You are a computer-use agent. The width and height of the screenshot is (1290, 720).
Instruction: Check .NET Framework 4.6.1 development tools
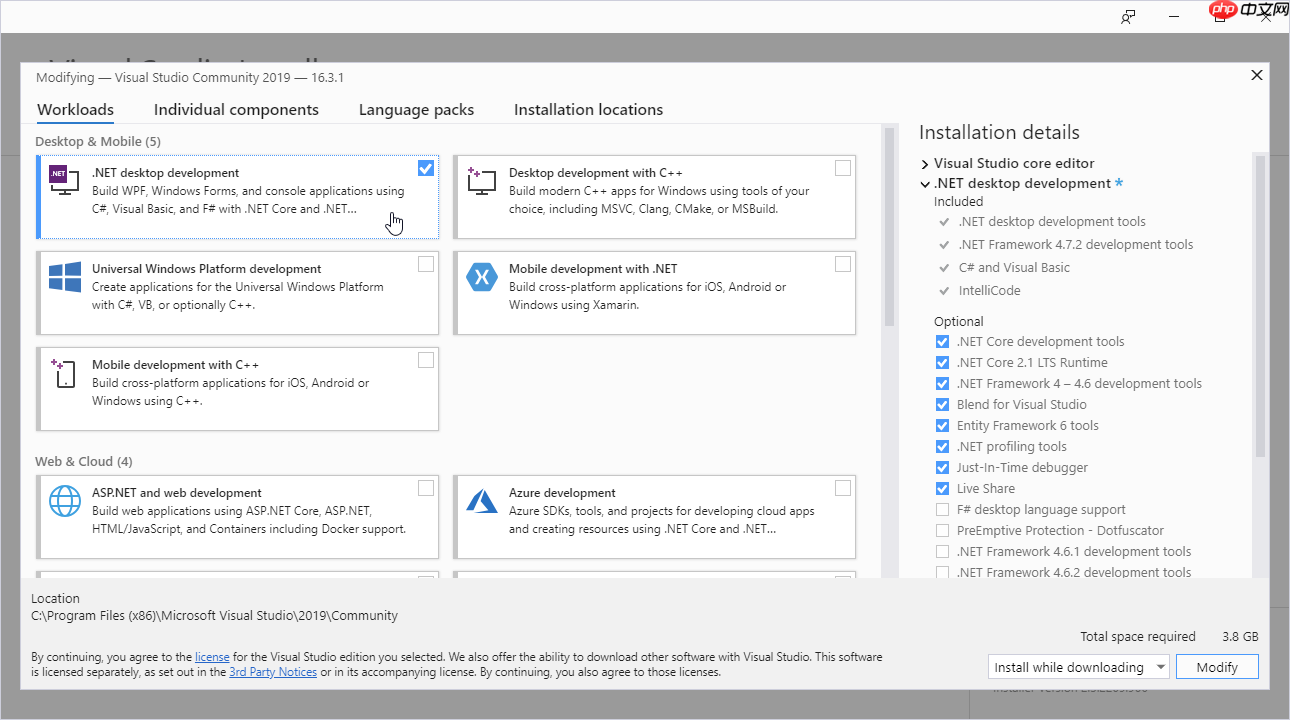click(x=942, y=552)
